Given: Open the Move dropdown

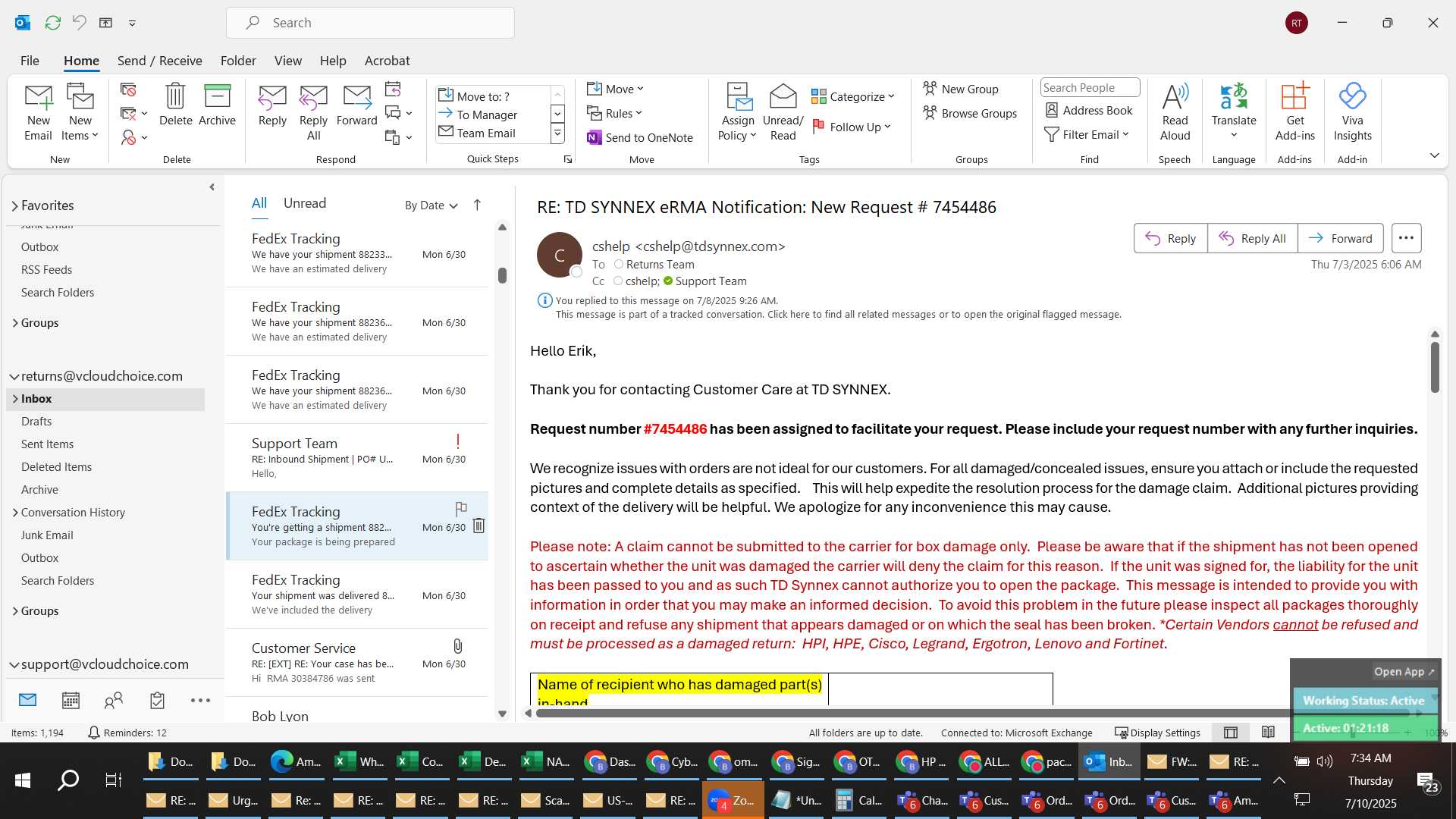Looking at the screenshot, I should (616, 89).
